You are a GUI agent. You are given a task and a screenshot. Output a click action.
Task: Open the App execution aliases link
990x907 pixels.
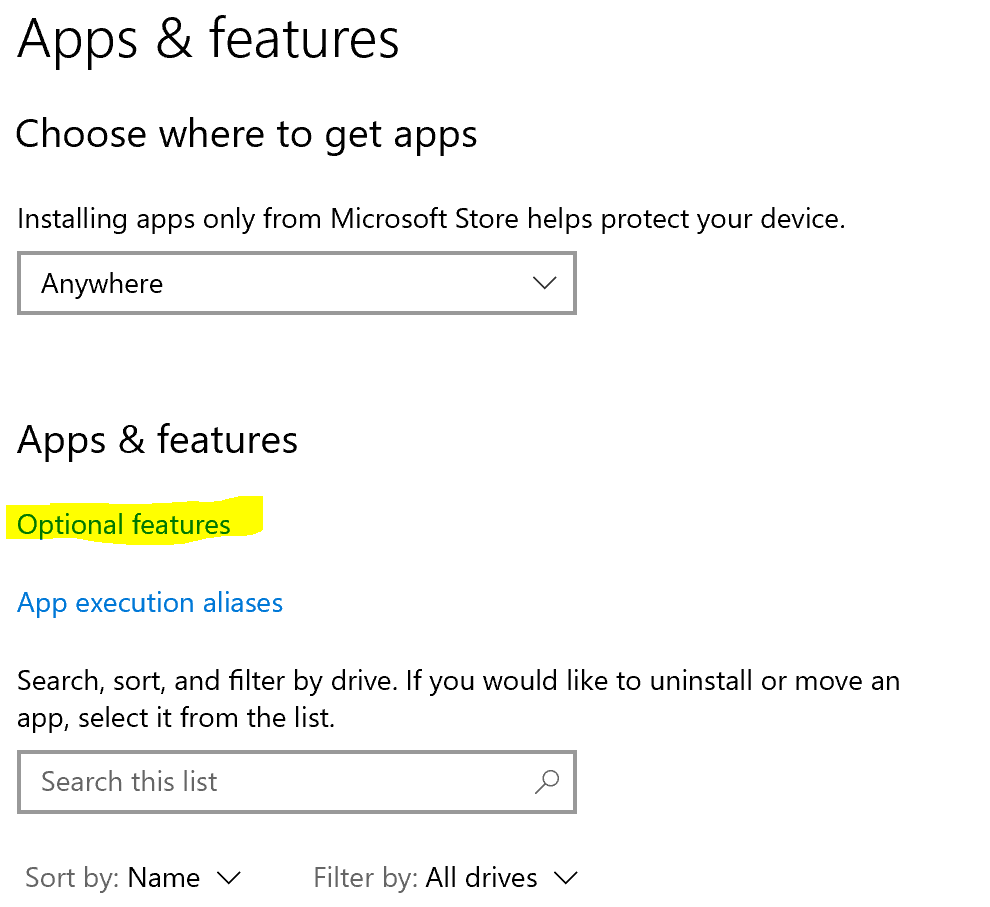[150, 603]
